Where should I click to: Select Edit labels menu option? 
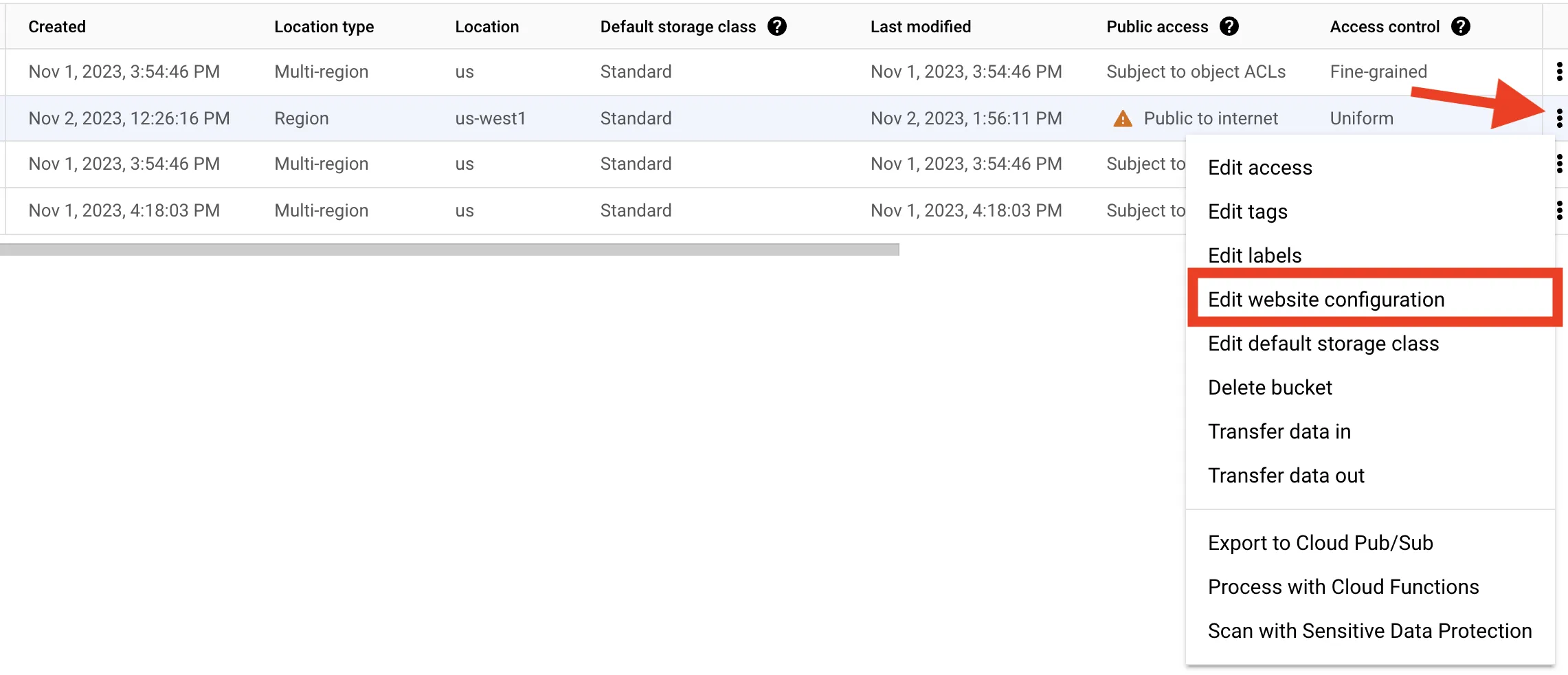pyautogui.click(x=1254, y=256)
